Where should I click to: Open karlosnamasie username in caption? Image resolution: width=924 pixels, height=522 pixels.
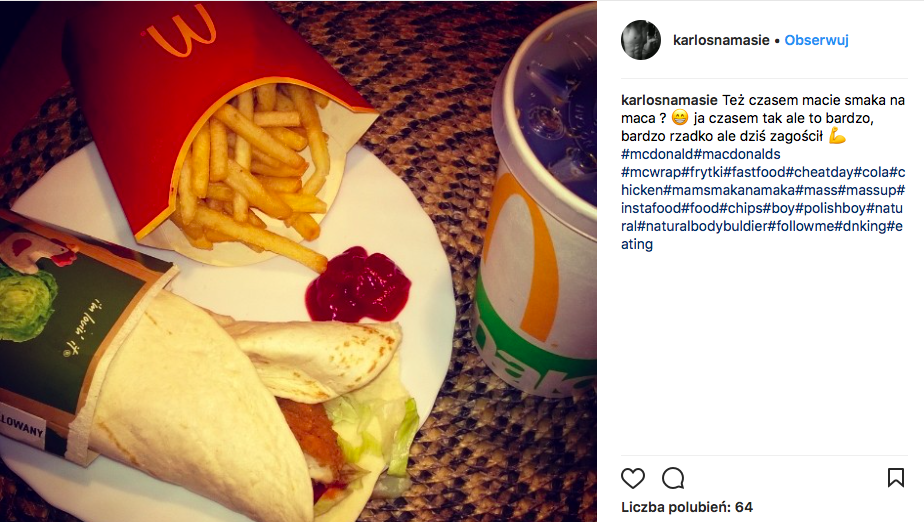click(669, 100)
